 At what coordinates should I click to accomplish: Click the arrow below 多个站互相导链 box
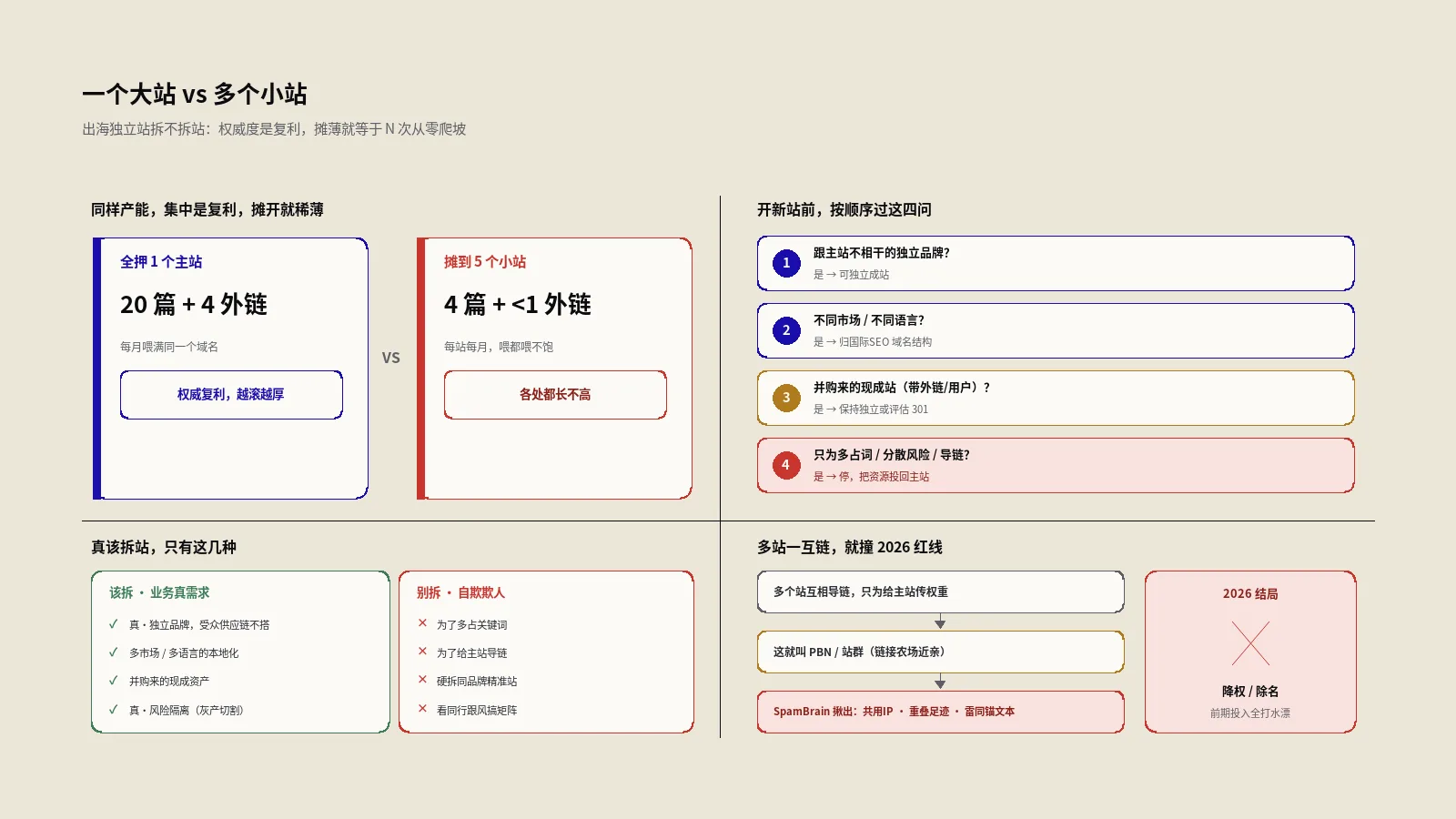[940, 622]
